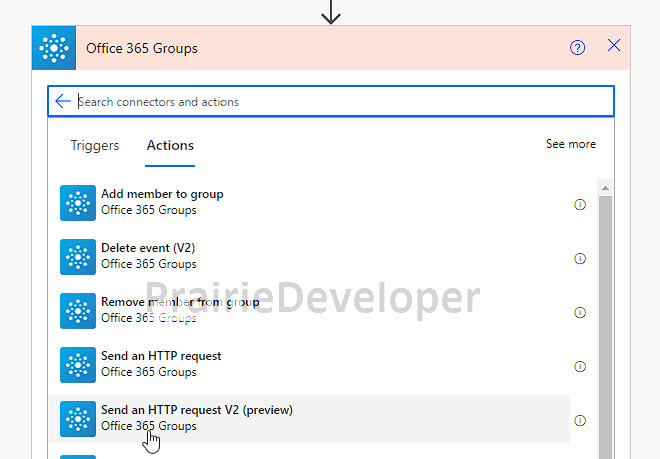Click the Send an HTTP request V2 icon
This screenshot has height=459, width=660.
click(78, 419)
